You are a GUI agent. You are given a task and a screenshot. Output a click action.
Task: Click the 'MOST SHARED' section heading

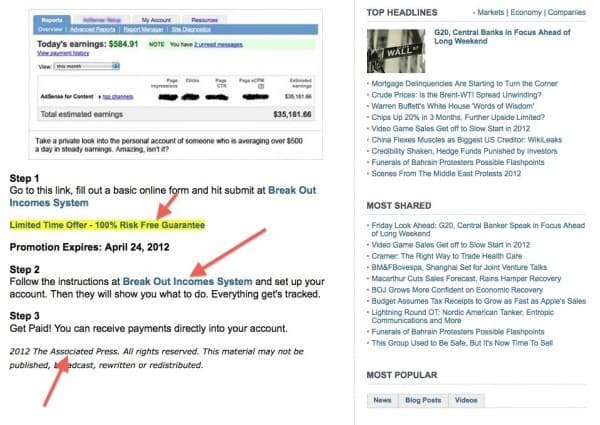[399, 206]
